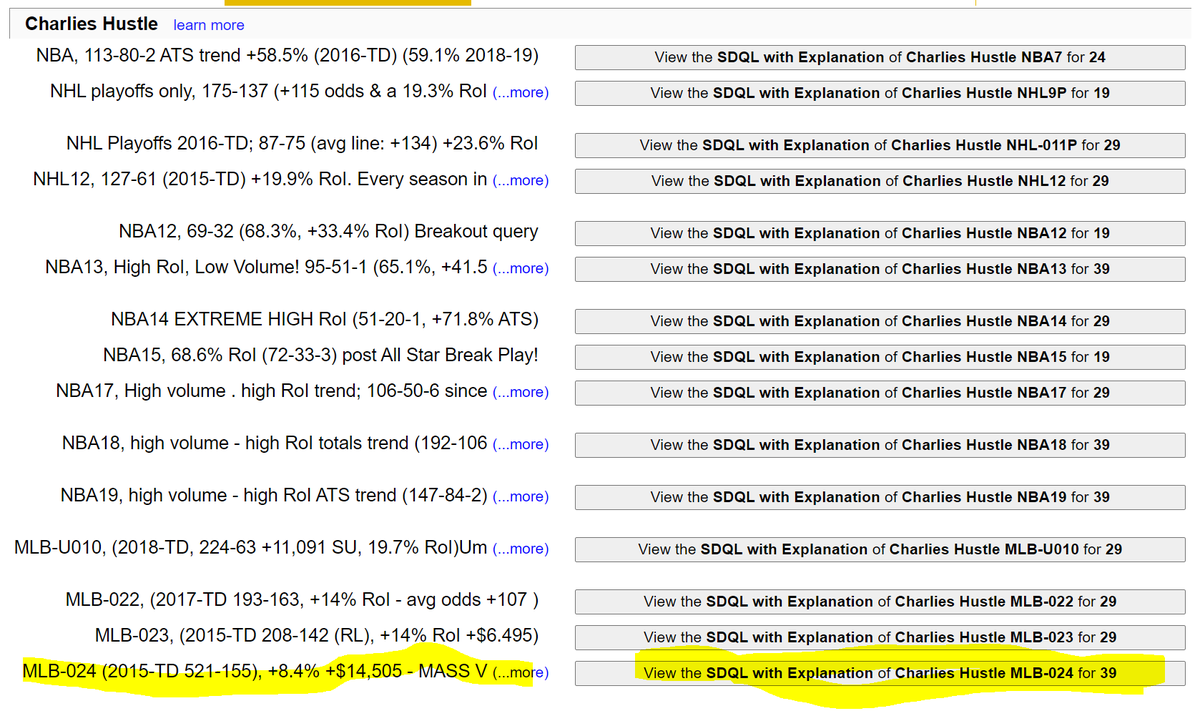The width and height of the screenshot is (1200, 716).
Task: View SDQL explanation of NBA19 for 39
Action: (x=880, y=497)
